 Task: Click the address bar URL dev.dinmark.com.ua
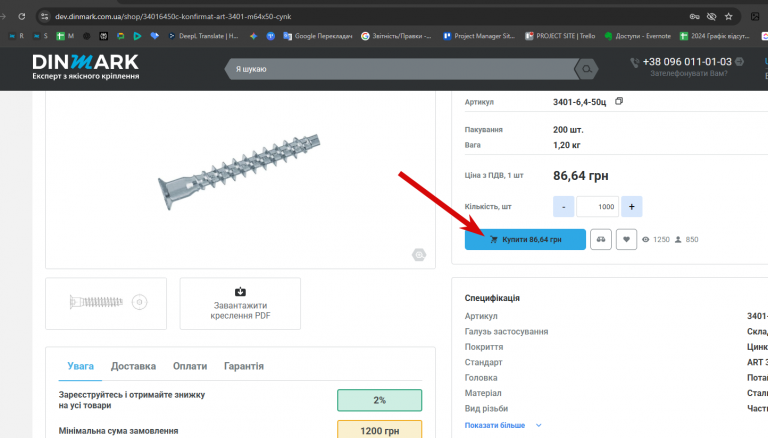(172, 16)
